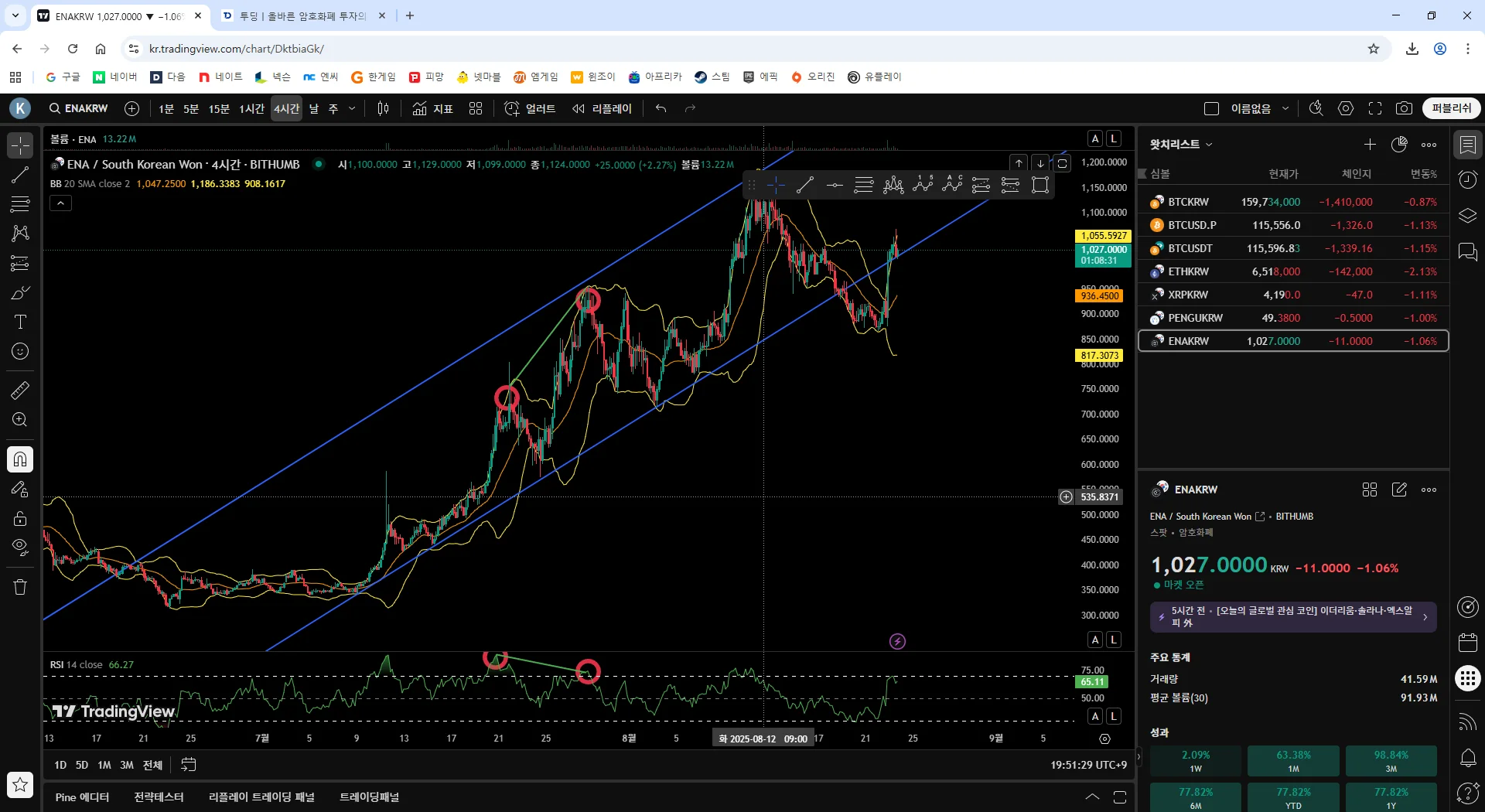This screenshot has height=812, width=1485.
Task: Collapse the indicator legend under BB label
Action: (x=60, y=203)
